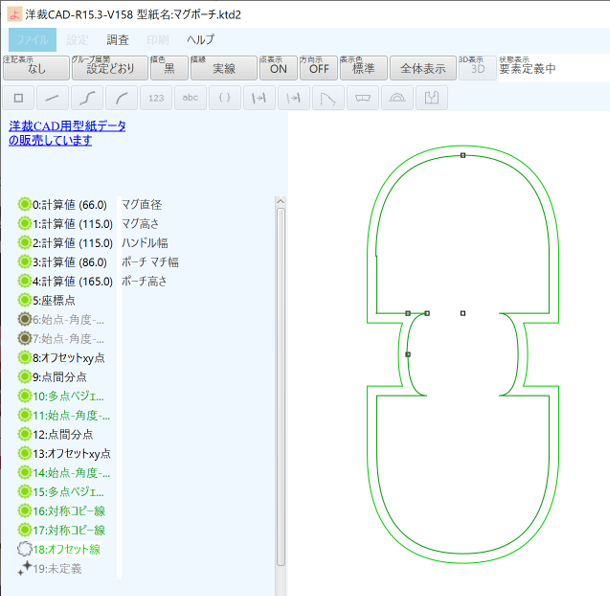610x596 pixels.
Task: Select the rectangle tool icon
Action: (x=18, y=98)
